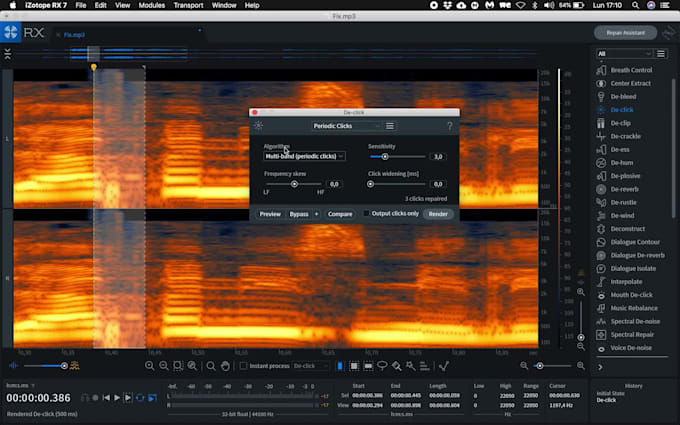The image size is (680, 425).
Task: Click the Sensitivity value field 3,0
Action: 438,157
